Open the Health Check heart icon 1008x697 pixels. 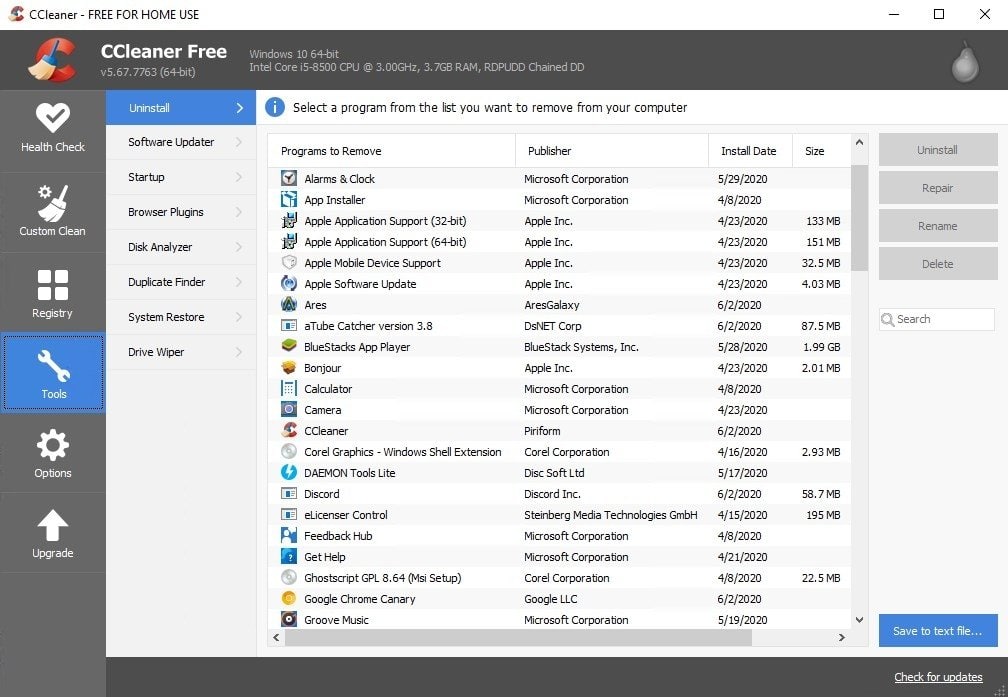tap(52, 118)
